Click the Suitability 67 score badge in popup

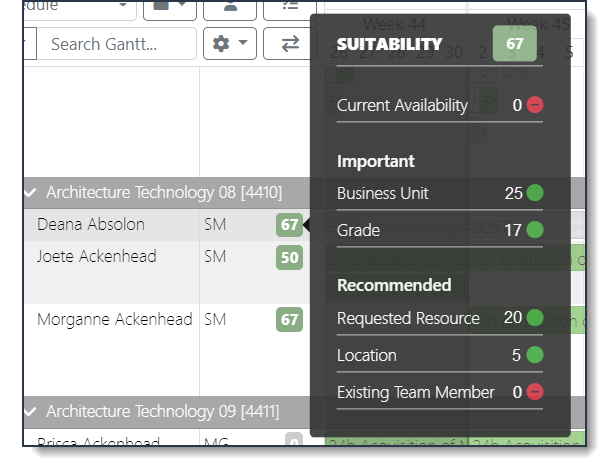[x=514, y=43]
